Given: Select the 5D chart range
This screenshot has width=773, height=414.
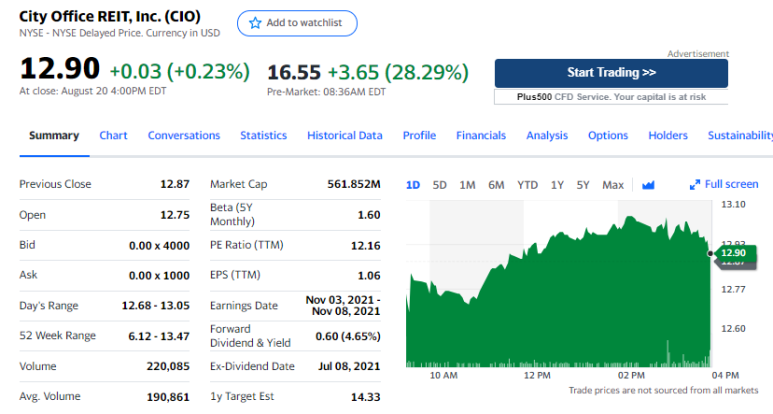Looking at the screenshot, I should pos(439,185).
